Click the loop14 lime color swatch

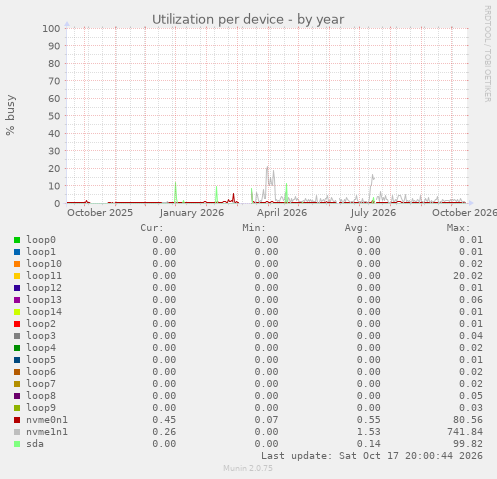click(17, 312)
